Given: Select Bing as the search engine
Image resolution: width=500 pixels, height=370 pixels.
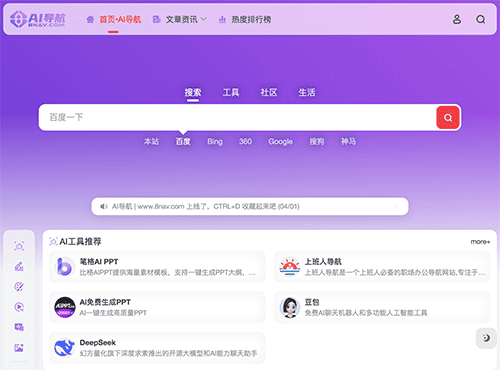Looking at the screenshot, I should click(x=215, y=142).
